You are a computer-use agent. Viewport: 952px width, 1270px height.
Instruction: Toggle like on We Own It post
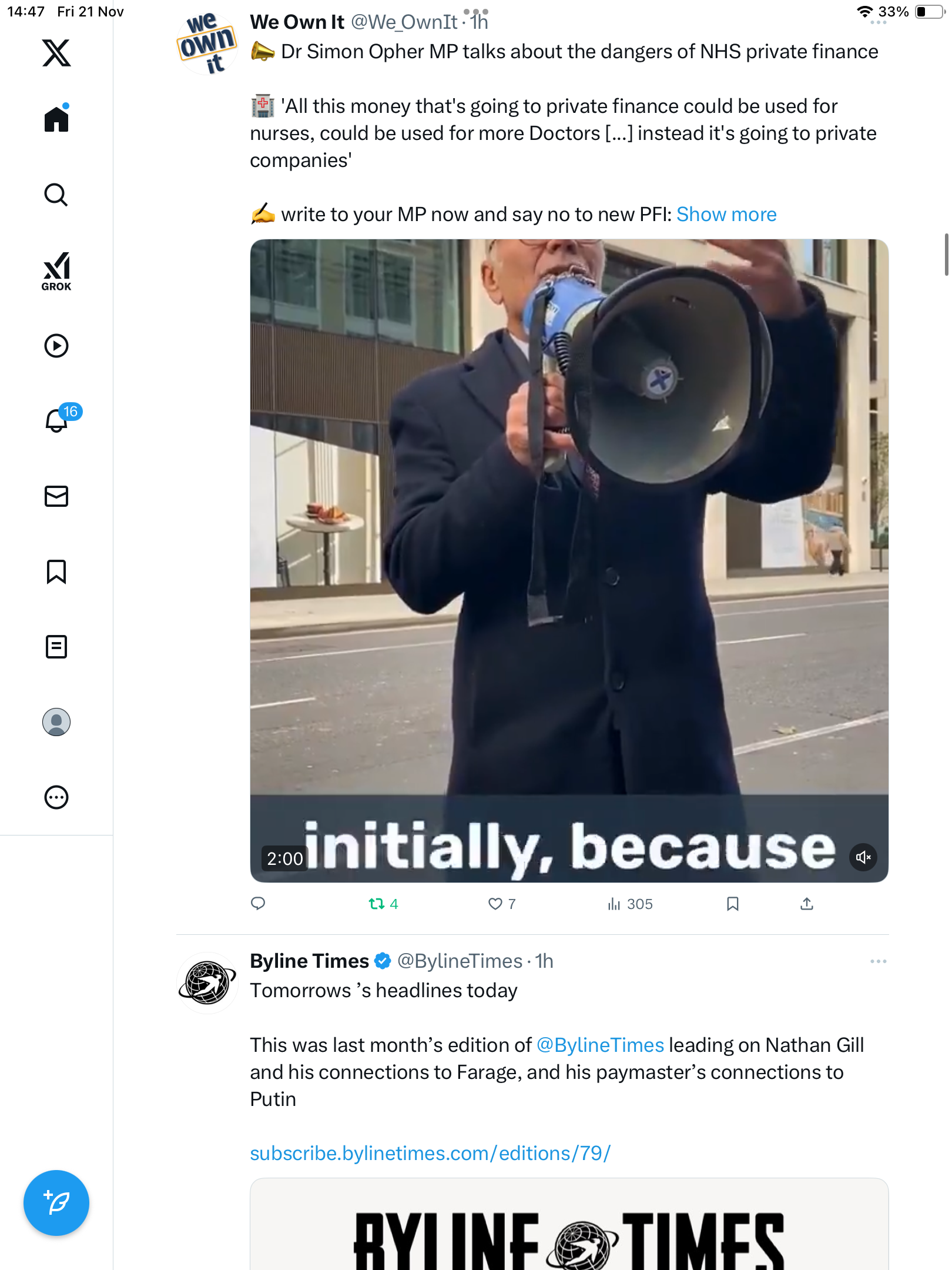(x=495, y=904)
